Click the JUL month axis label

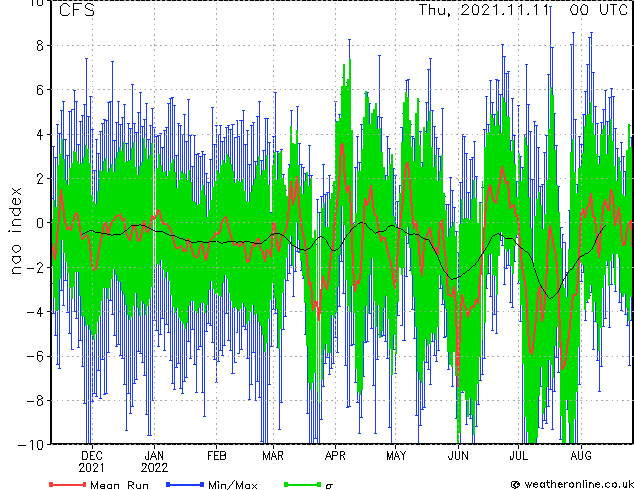coord(519,456)
